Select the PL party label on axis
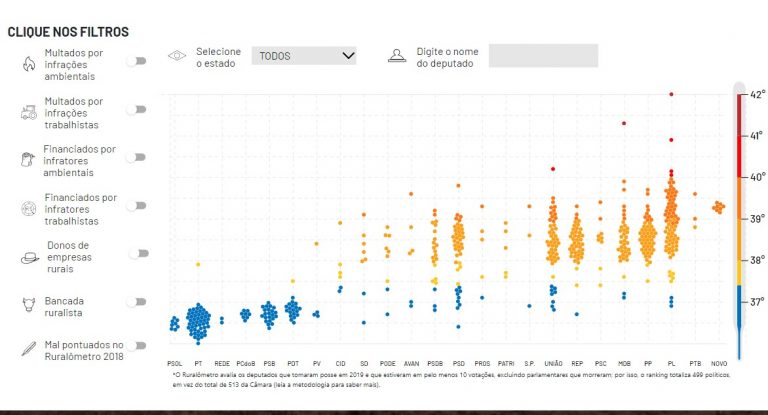768x415 pixels. (671, 363)
